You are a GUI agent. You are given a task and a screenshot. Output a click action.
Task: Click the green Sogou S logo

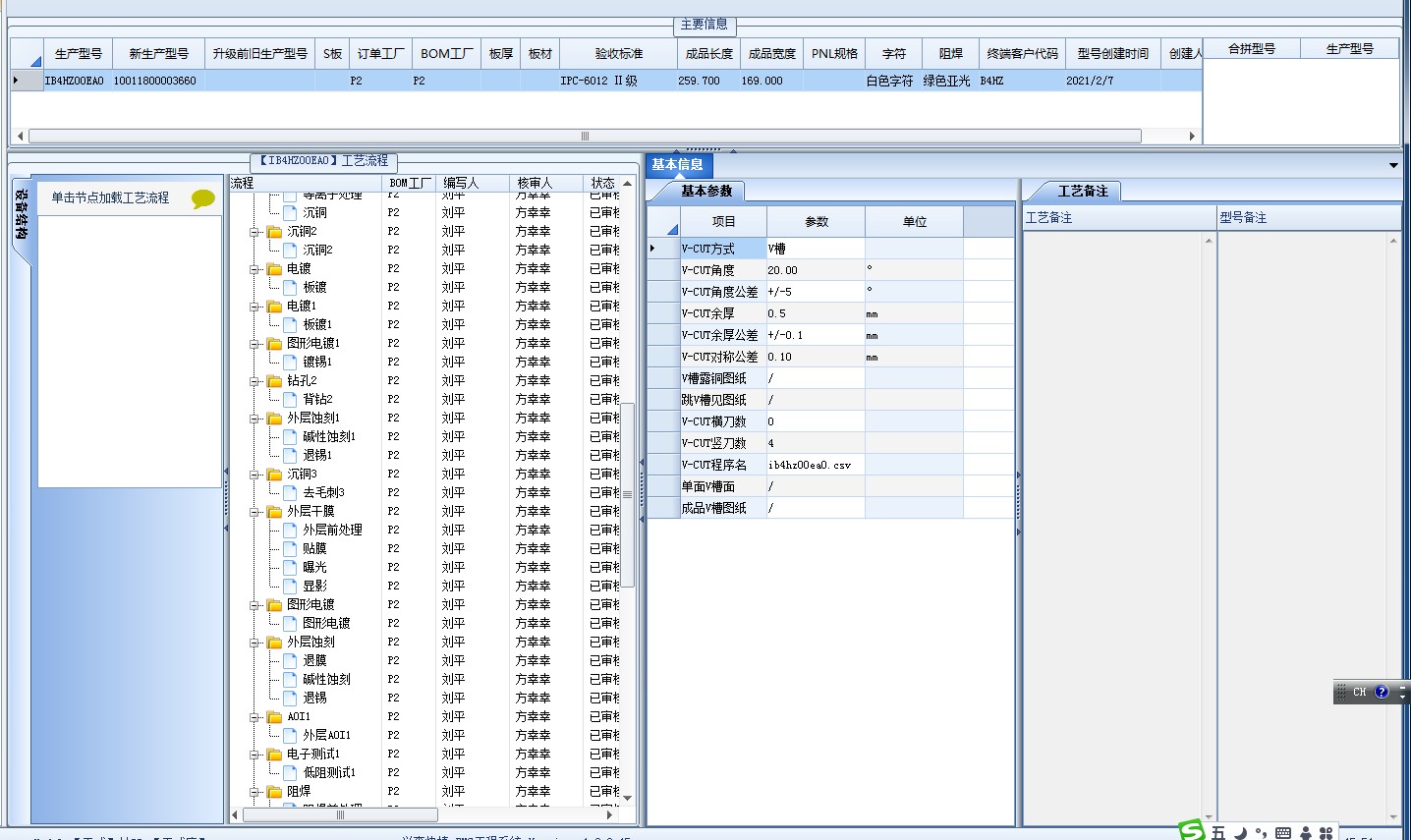[1192, 830]
